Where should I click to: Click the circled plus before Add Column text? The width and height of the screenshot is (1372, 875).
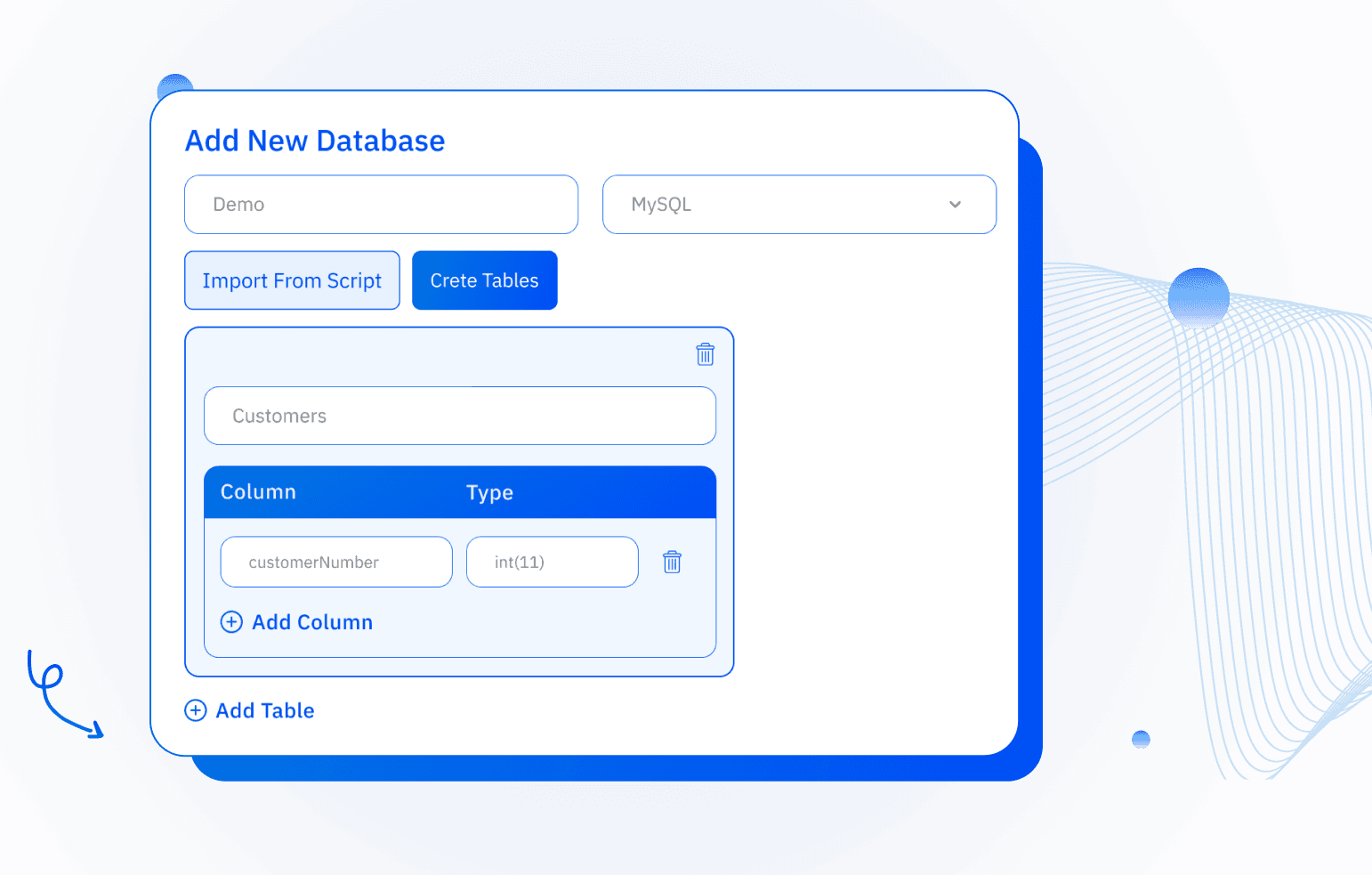[231, 621]
